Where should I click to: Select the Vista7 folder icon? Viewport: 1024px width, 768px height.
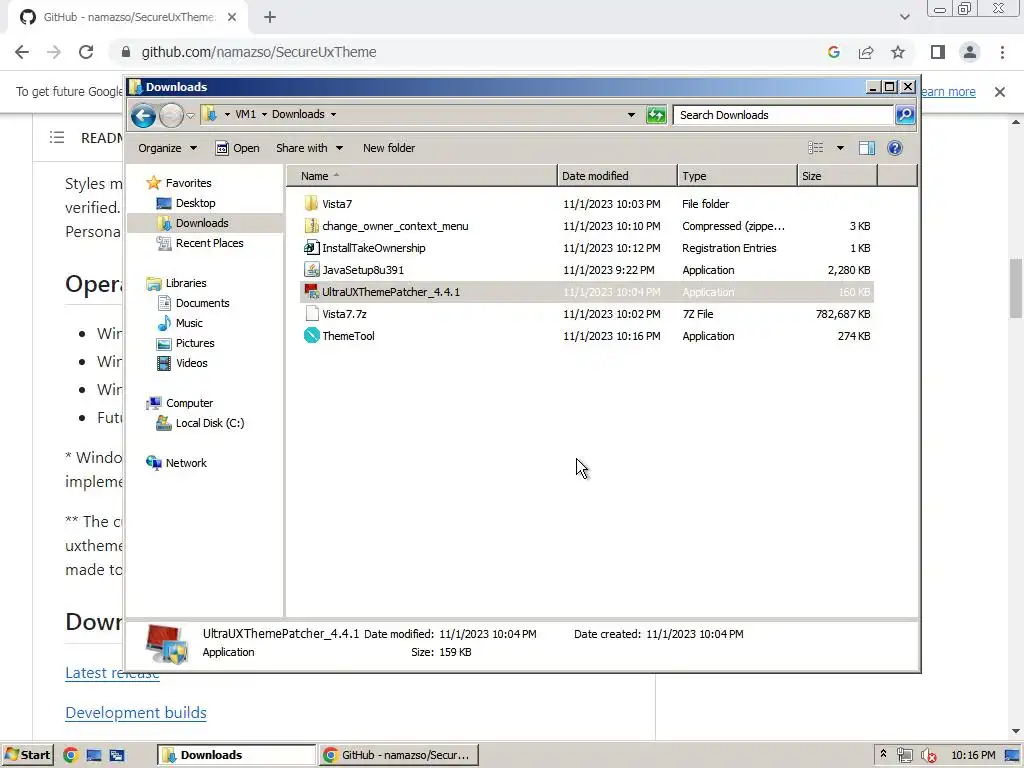click(312, 204)
